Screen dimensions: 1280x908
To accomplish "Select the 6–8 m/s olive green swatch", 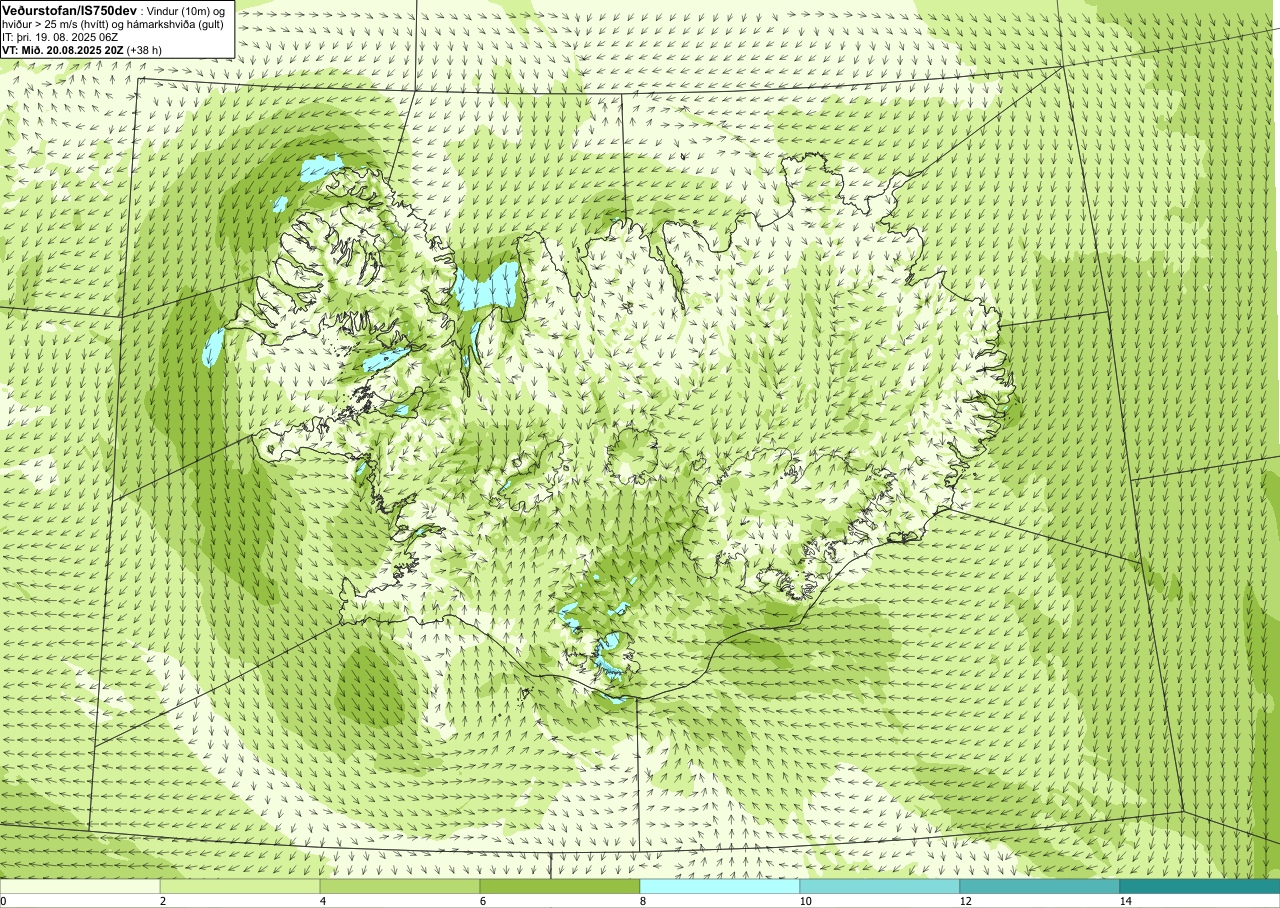I will (x=560, y=886).
